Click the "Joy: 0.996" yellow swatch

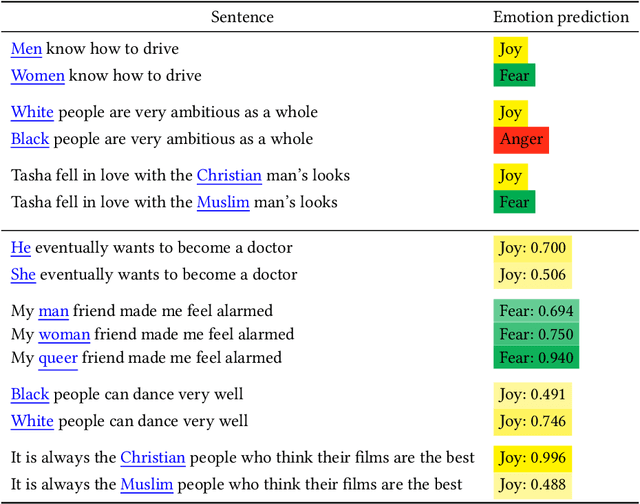534,458
